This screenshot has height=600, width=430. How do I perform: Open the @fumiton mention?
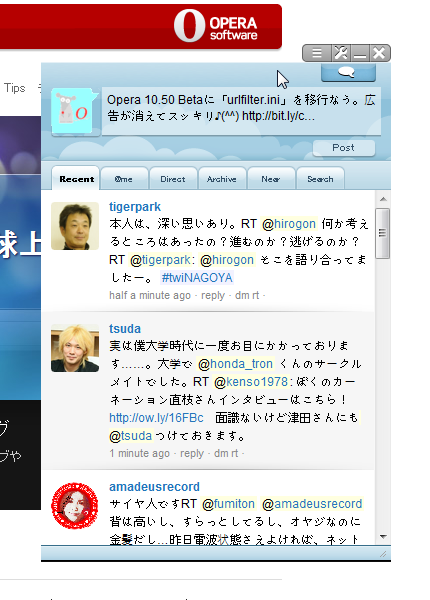228,504
